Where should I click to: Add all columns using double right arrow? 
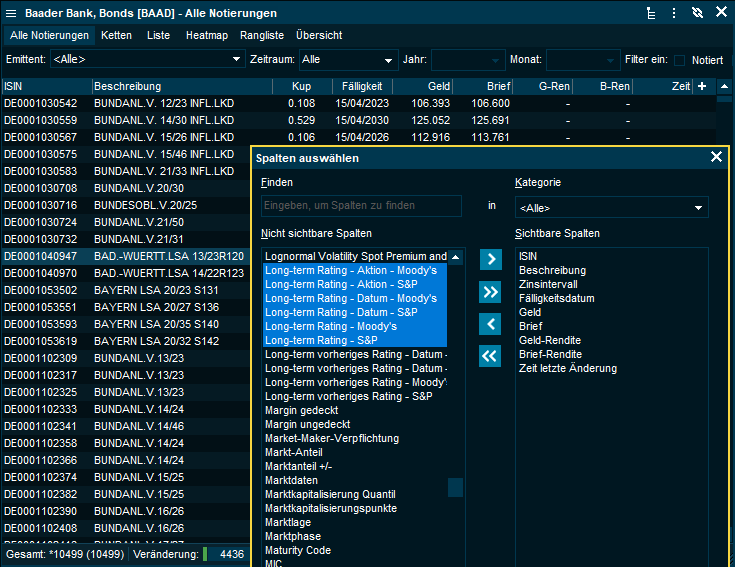click(x=490, y=292)
